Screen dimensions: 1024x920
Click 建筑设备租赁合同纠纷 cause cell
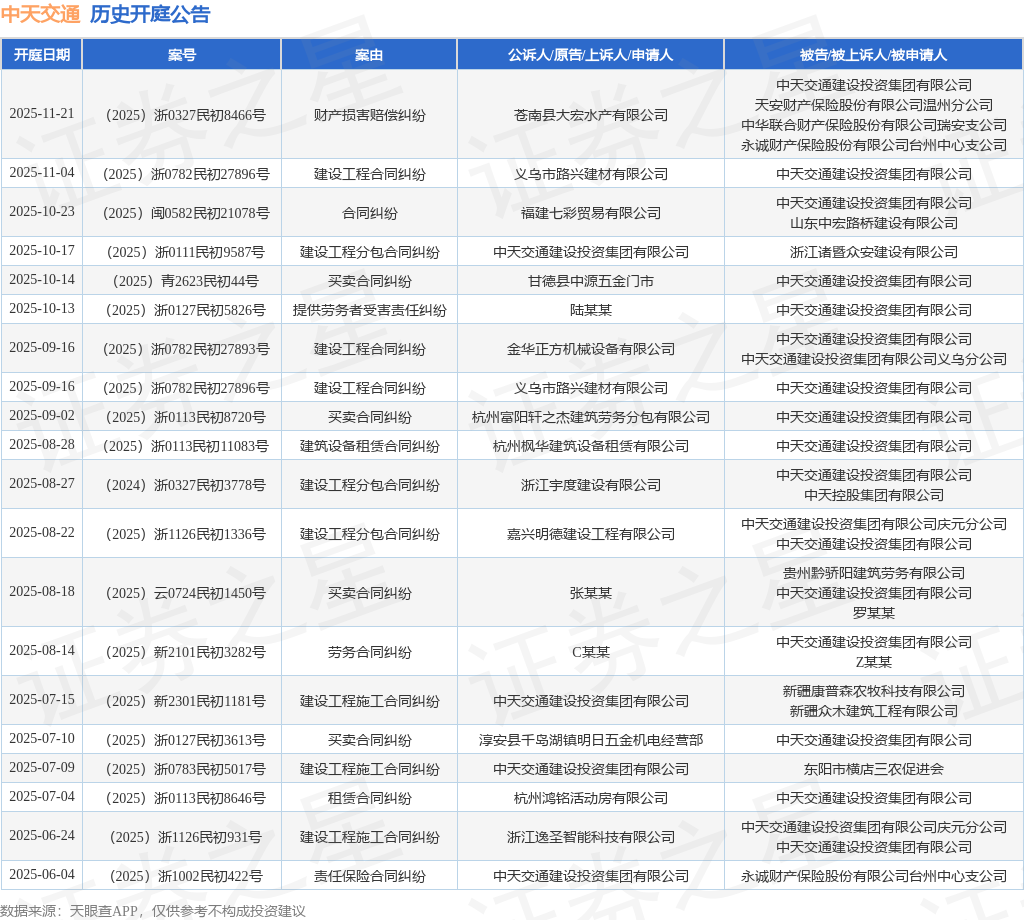coord(369,447)
